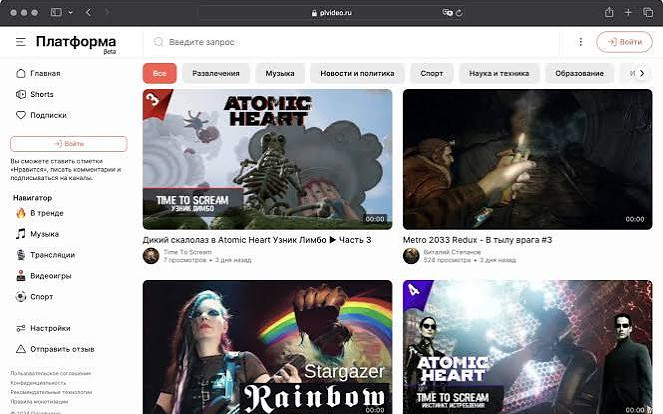Image resolution: width=663 pixels, height=414 pixels.
Task: Click title Дикий скалолаз в Atomic Heart
Action: click(x=257, y=240)
